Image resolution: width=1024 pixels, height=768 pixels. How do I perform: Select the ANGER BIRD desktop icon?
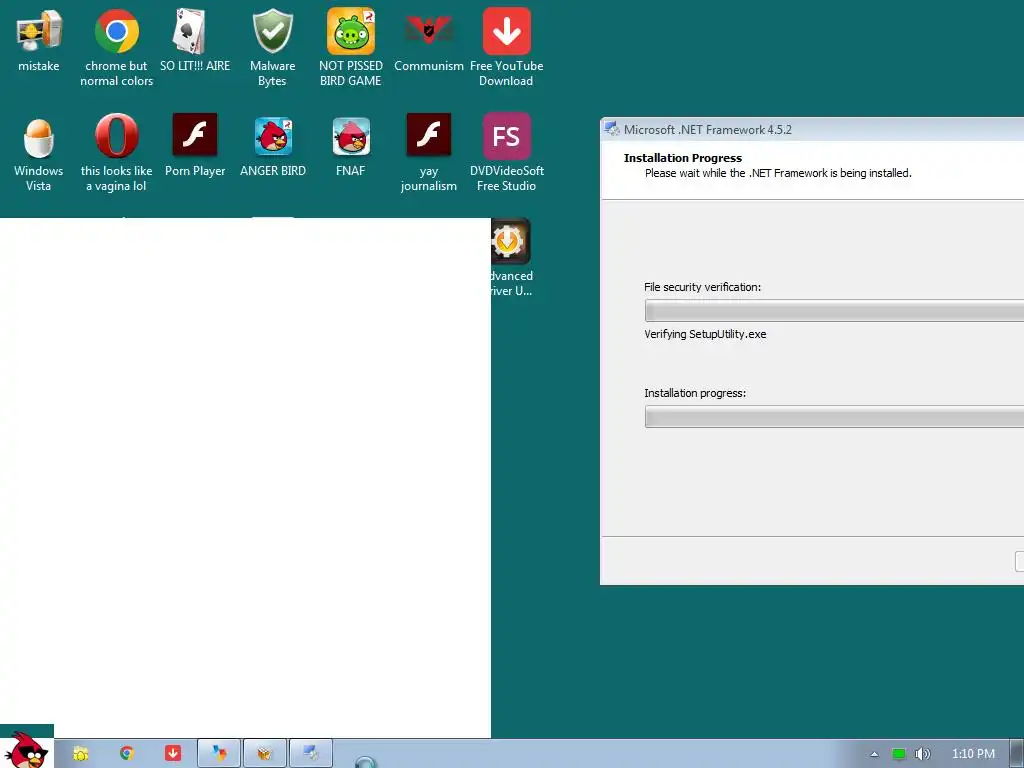[272, 145]
